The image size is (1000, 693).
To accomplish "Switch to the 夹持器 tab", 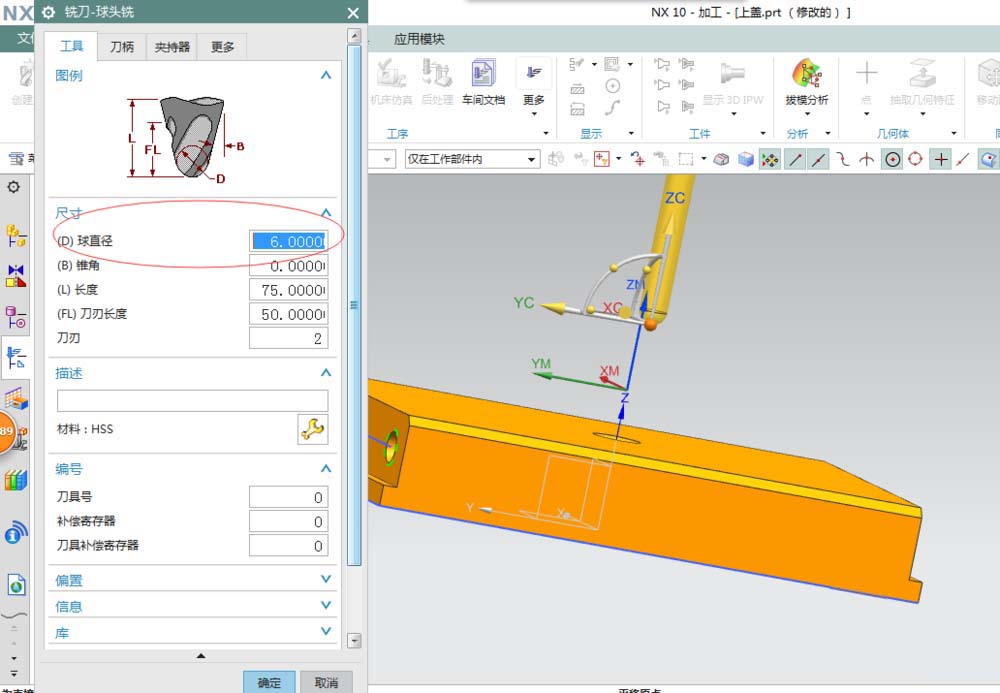I will (172, 47).
